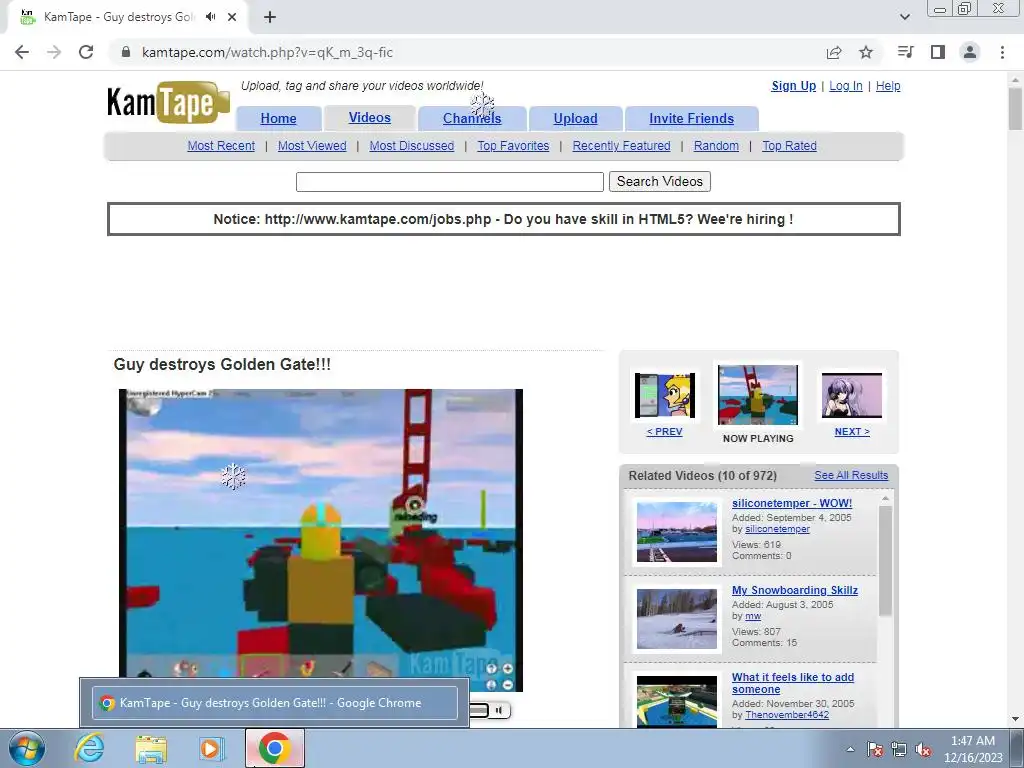1024x768 pixels.
Task: Open tab search chevron dropdown
Action: pos(904,17)
